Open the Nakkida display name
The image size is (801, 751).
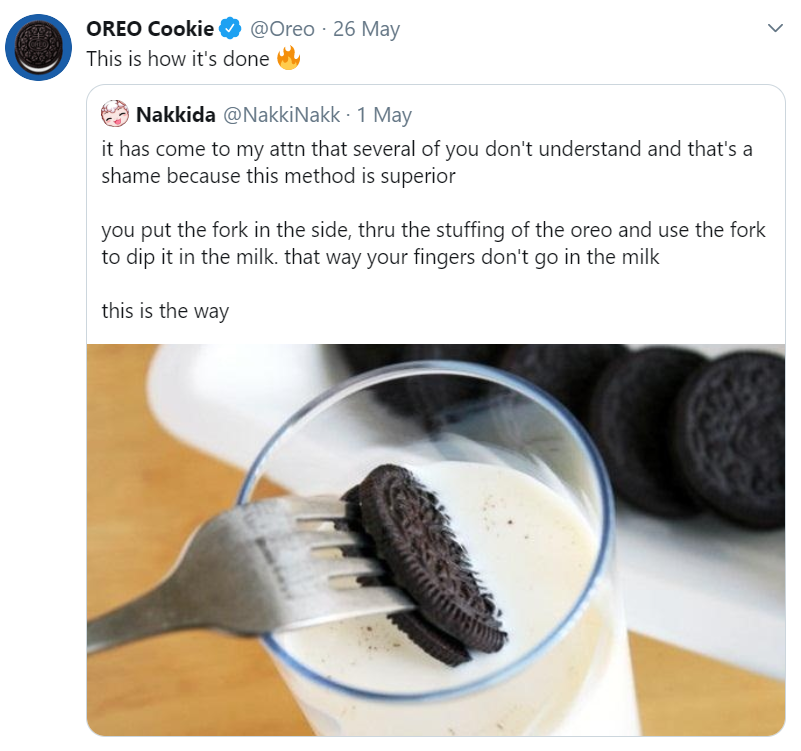[176, 114]
